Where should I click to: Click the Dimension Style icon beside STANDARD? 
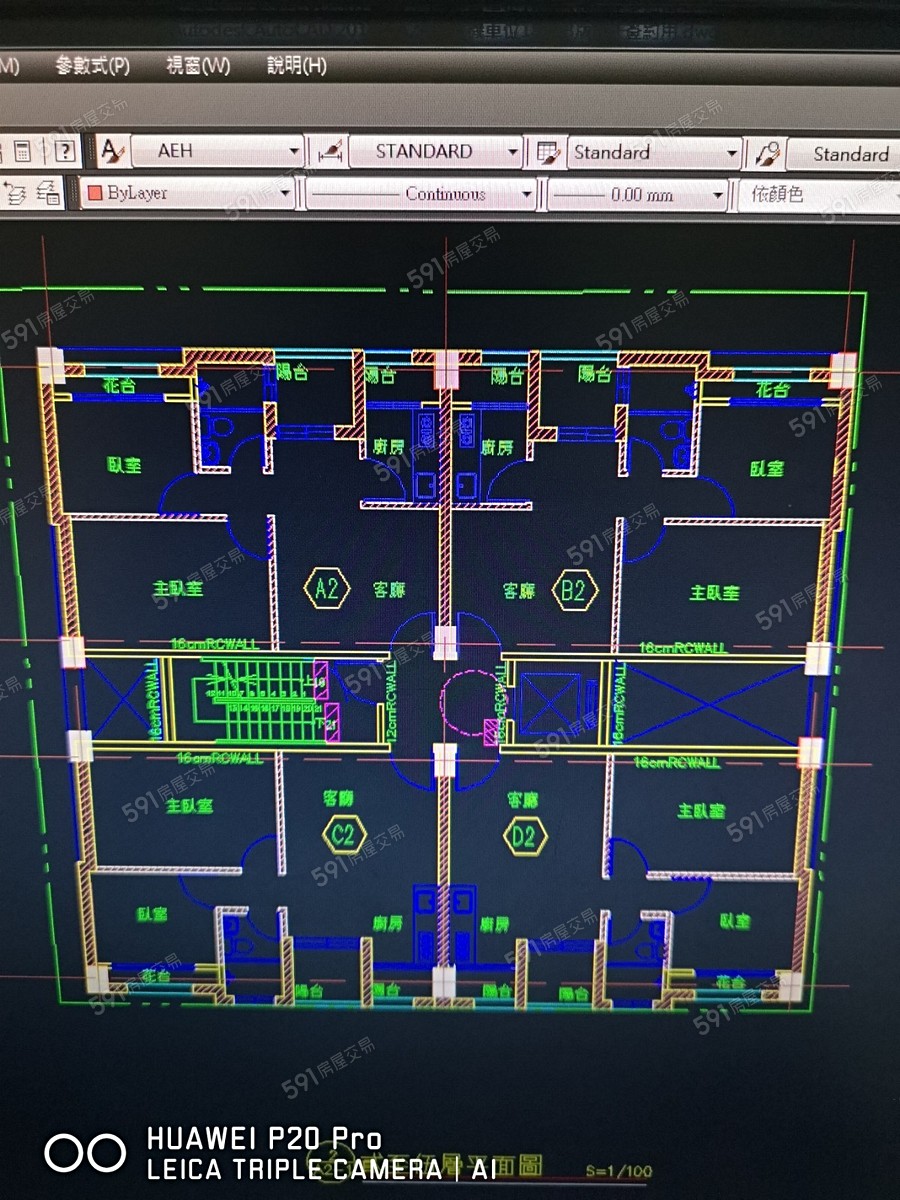331,152
